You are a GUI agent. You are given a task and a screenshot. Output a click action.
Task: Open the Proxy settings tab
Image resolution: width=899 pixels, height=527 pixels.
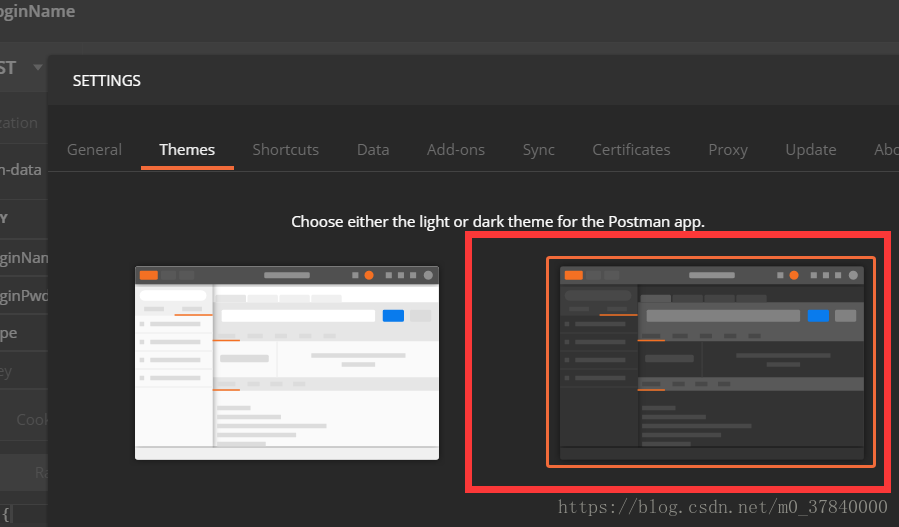click(728, 150)
